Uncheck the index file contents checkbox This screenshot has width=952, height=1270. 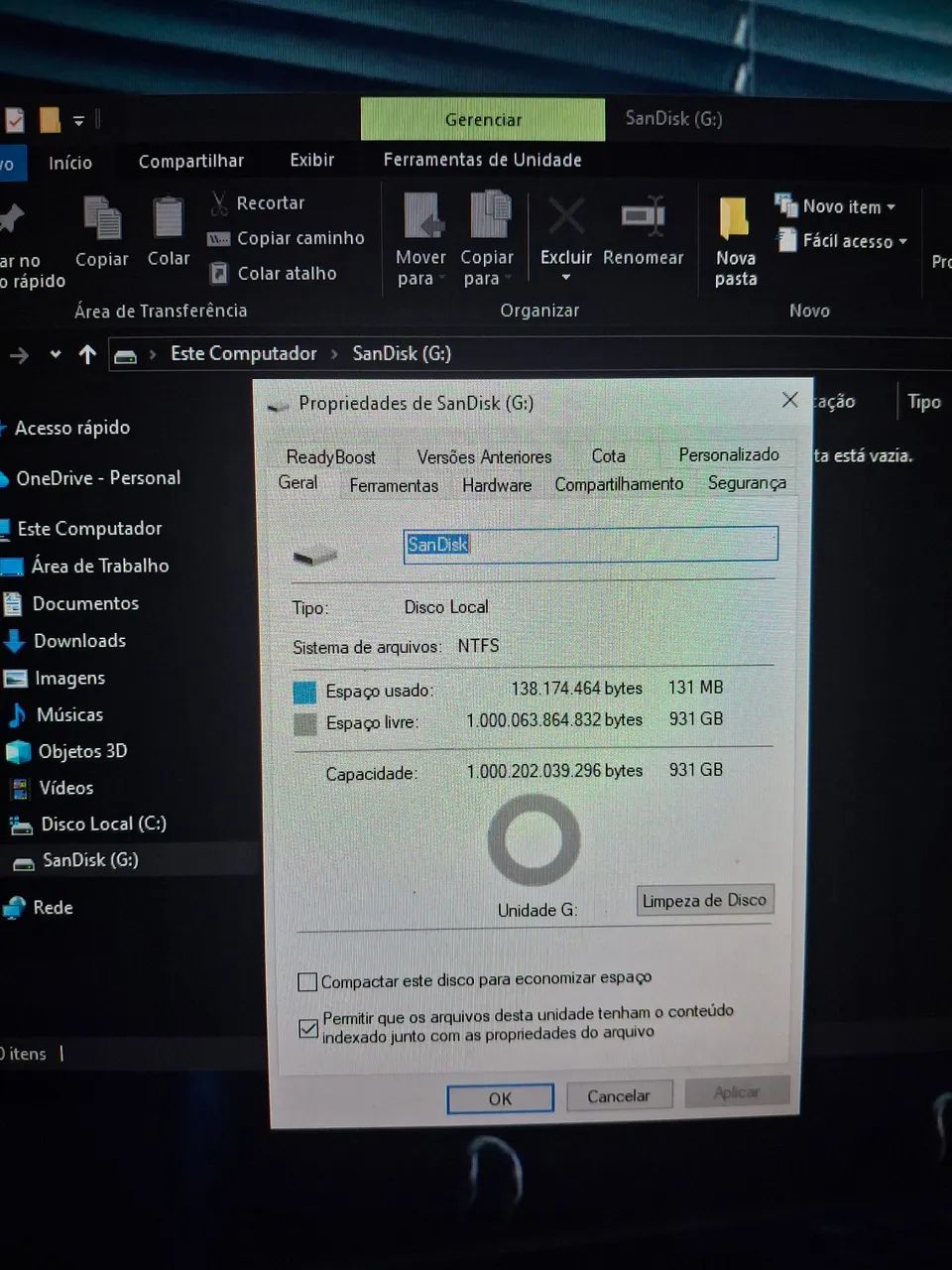pyautogui.click(x=308, y=1029)
